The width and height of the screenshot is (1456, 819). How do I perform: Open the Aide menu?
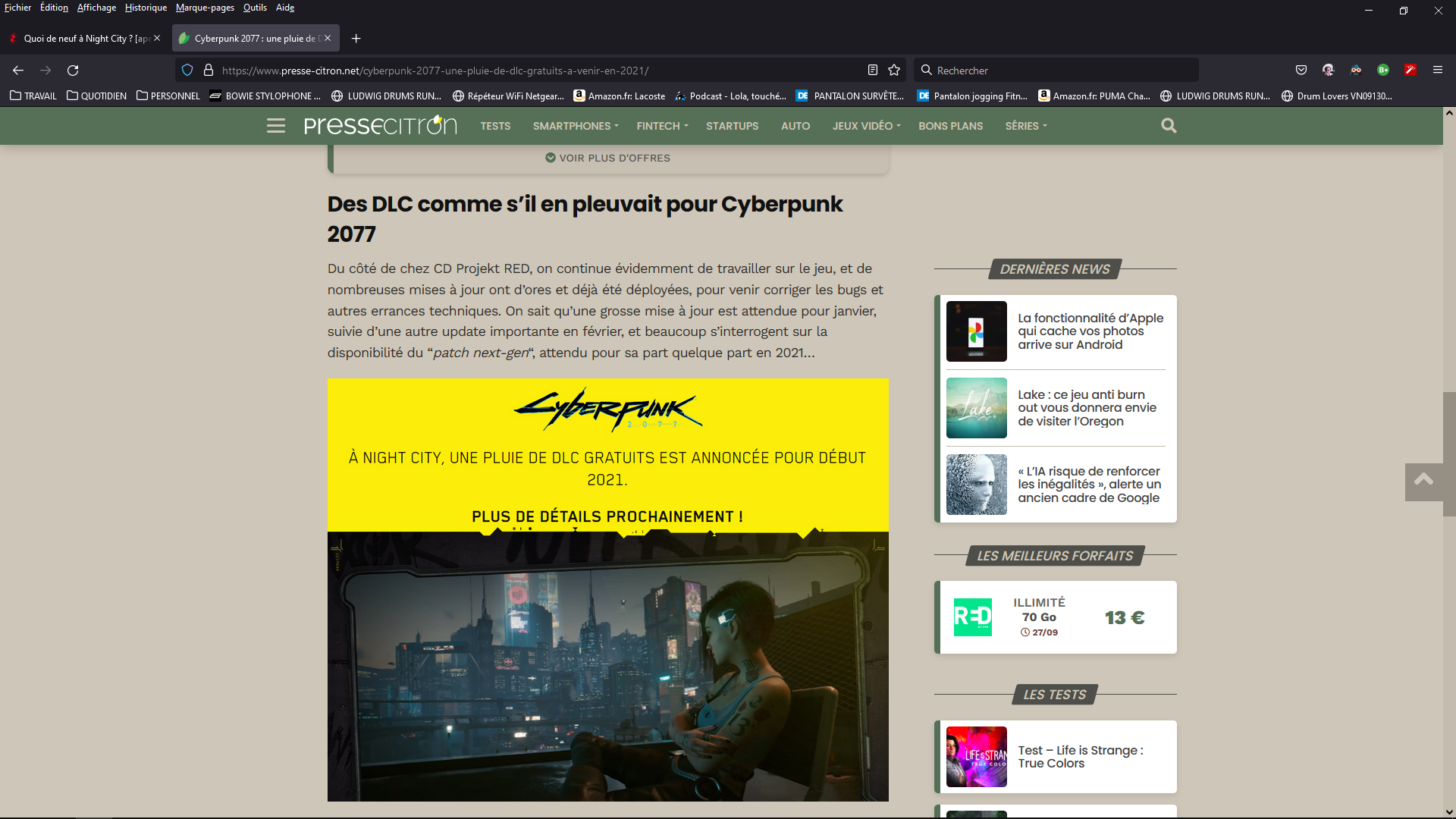[285, 8]
